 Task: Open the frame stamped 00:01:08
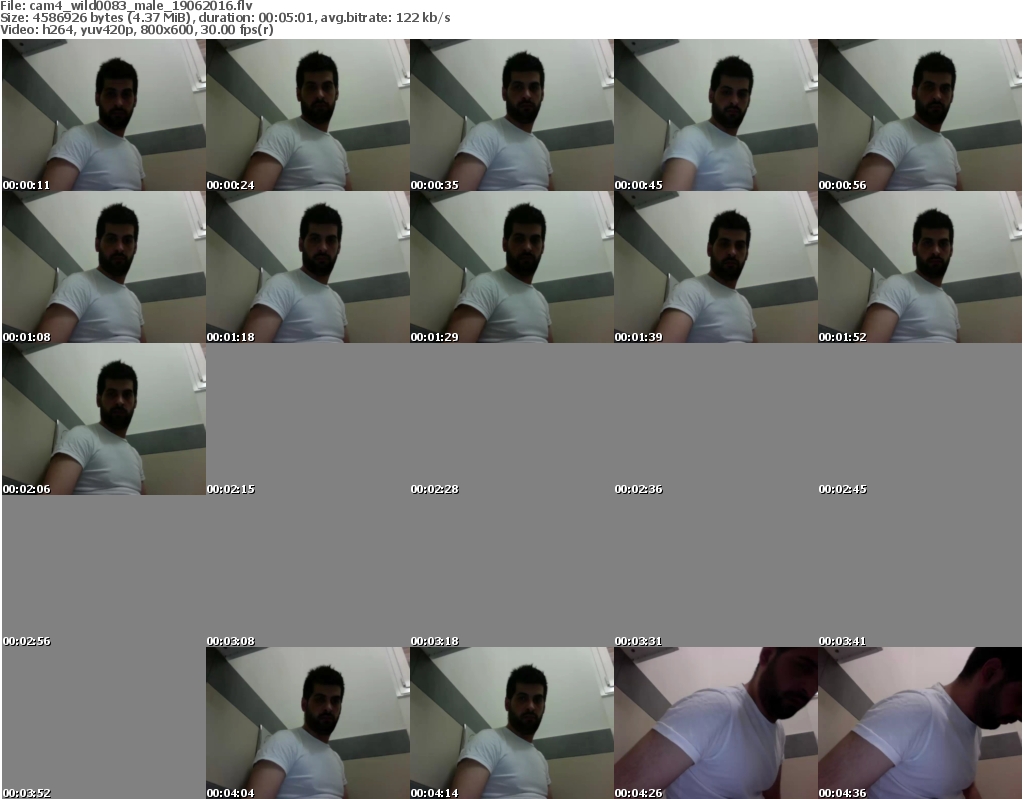coord(104,267)
